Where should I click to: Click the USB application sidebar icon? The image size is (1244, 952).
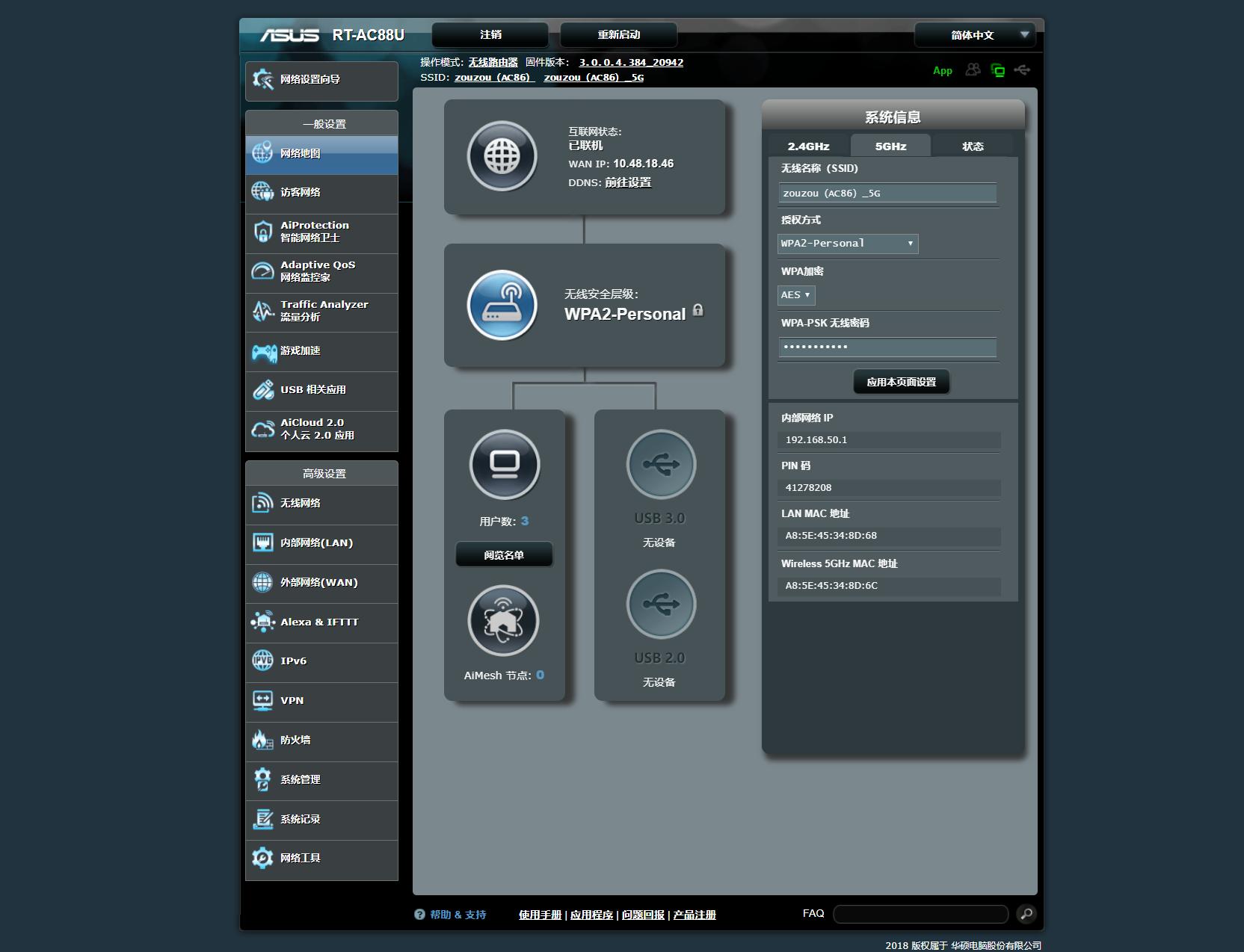tap(262, 389)
